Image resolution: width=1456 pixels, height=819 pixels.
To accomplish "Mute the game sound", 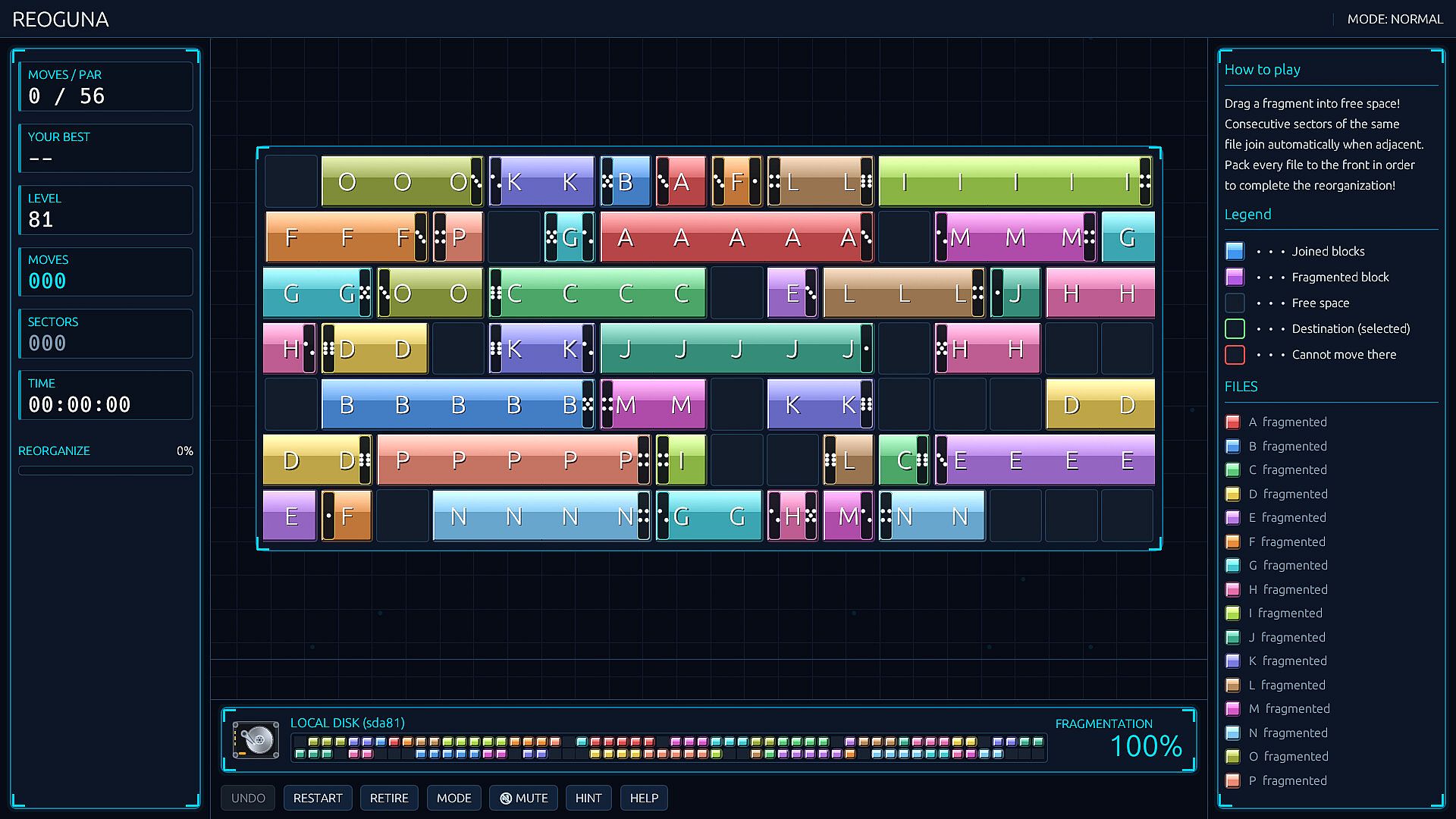I will pyautogui.click(x=524, y=798).
